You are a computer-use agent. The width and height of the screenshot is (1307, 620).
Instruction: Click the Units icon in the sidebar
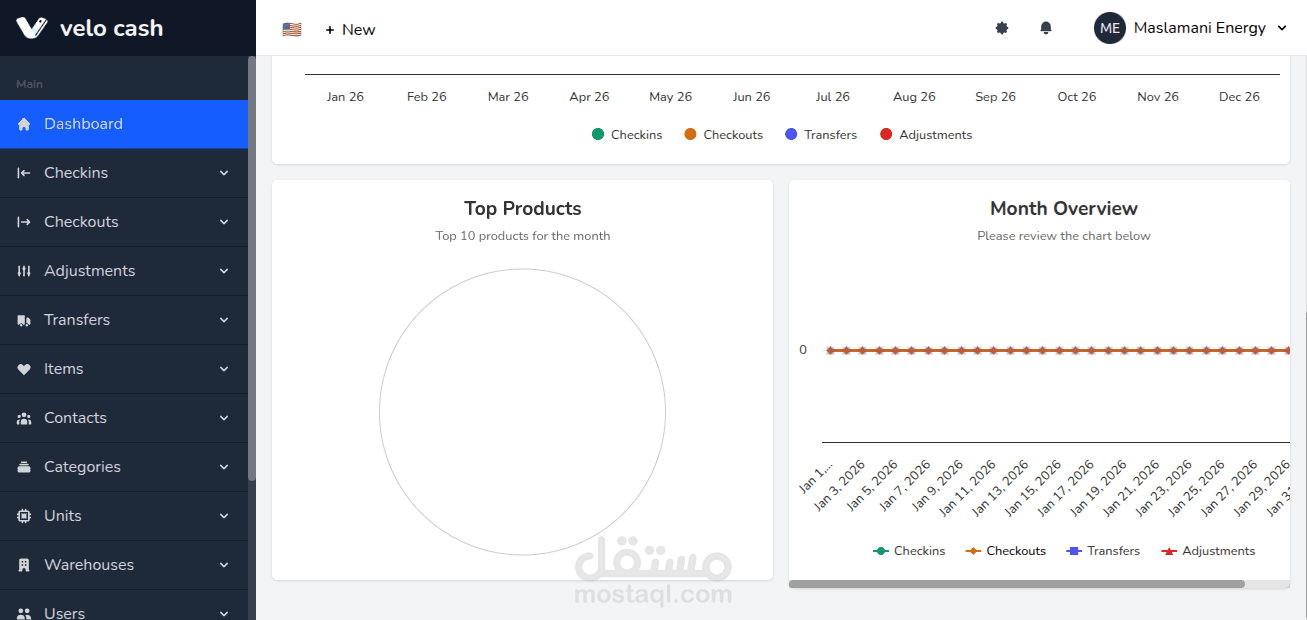pos(22,515)
